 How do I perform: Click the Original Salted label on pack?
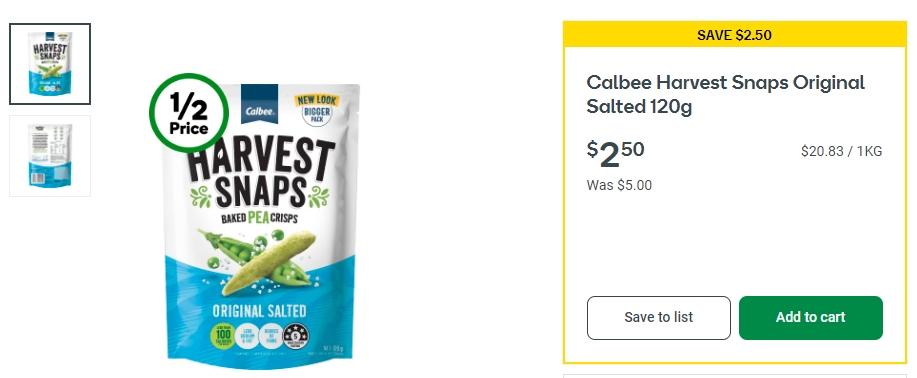point(259,311)
